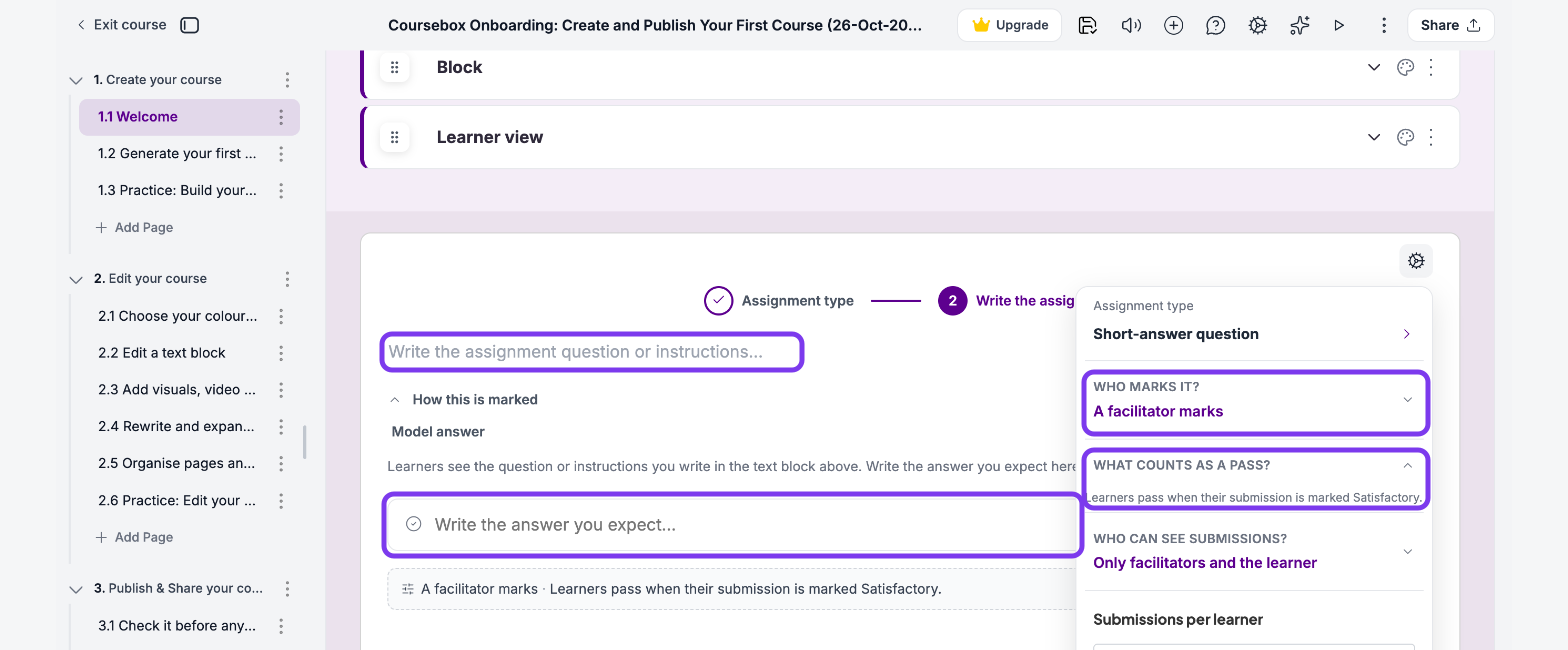
Task: Open options for 2.3 Add visuals, video page
Action: point(281,390)
